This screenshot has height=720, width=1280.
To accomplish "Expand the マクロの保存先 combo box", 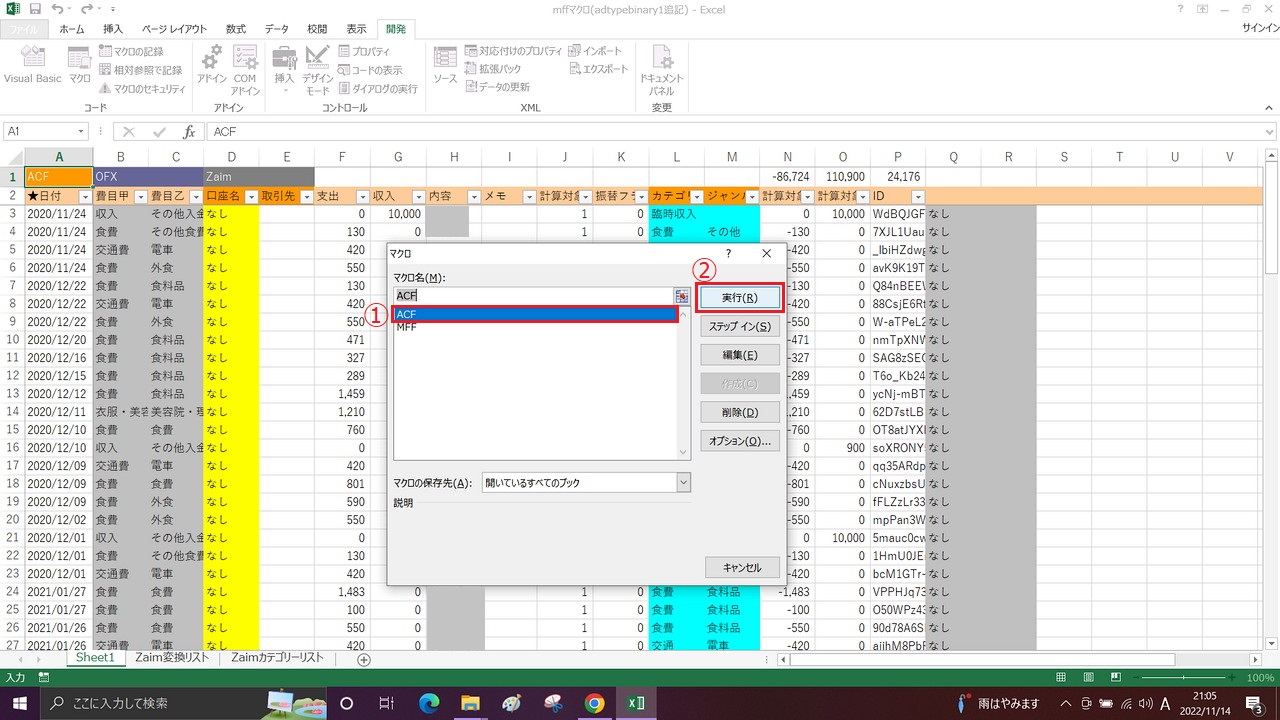I will point(684,483).
